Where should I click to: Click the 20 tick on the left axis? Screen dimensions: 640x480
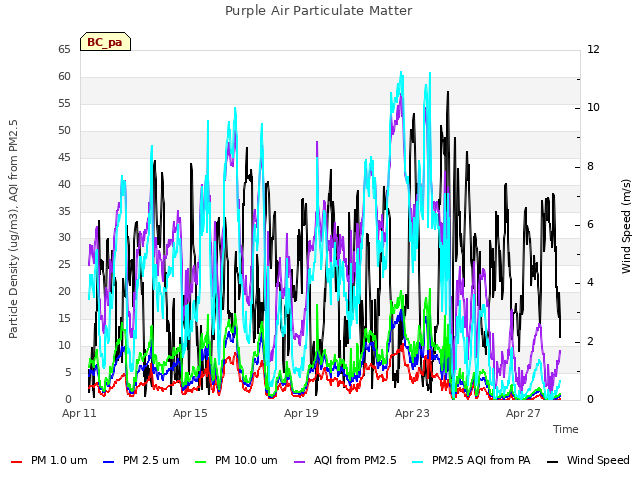pyautogui.click(x=64, y=291)
